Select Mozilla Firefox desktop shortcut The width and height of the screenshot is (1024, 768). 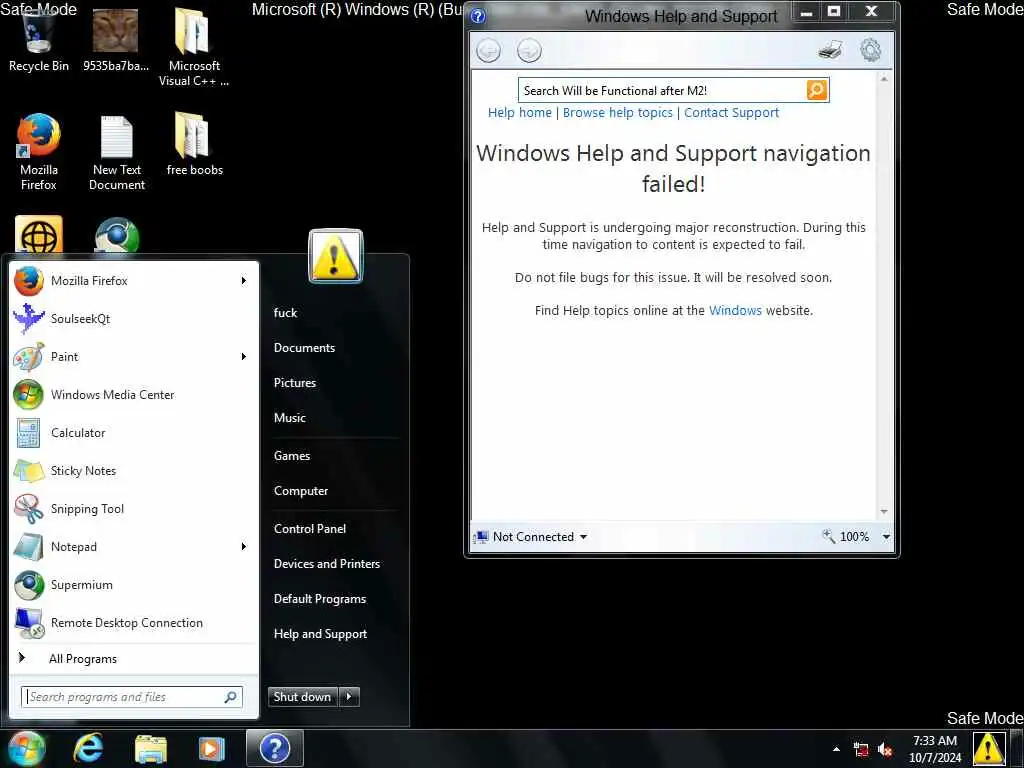[39, 152]
